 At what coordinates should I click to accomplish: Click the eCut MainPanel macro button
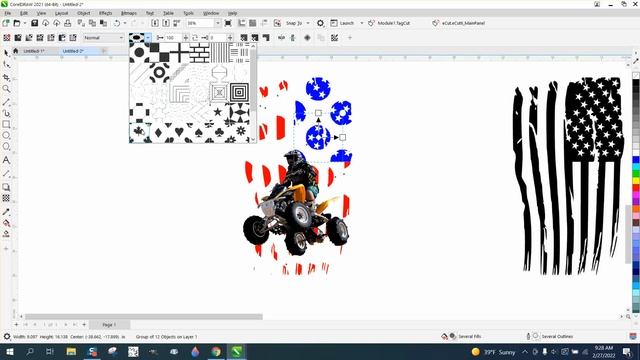click(x=458, y=23)
